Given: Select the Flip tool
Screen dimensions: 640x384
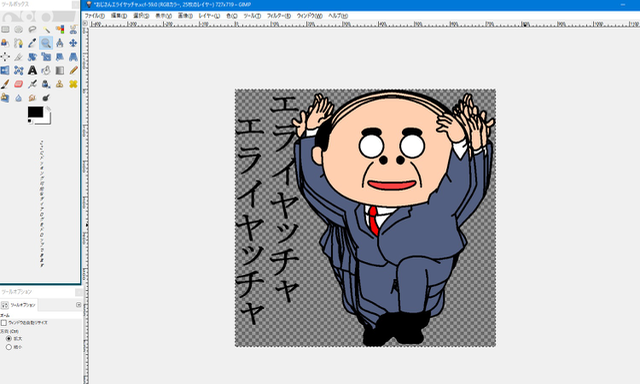Looking at the screenshot, I should pos(5,70).
